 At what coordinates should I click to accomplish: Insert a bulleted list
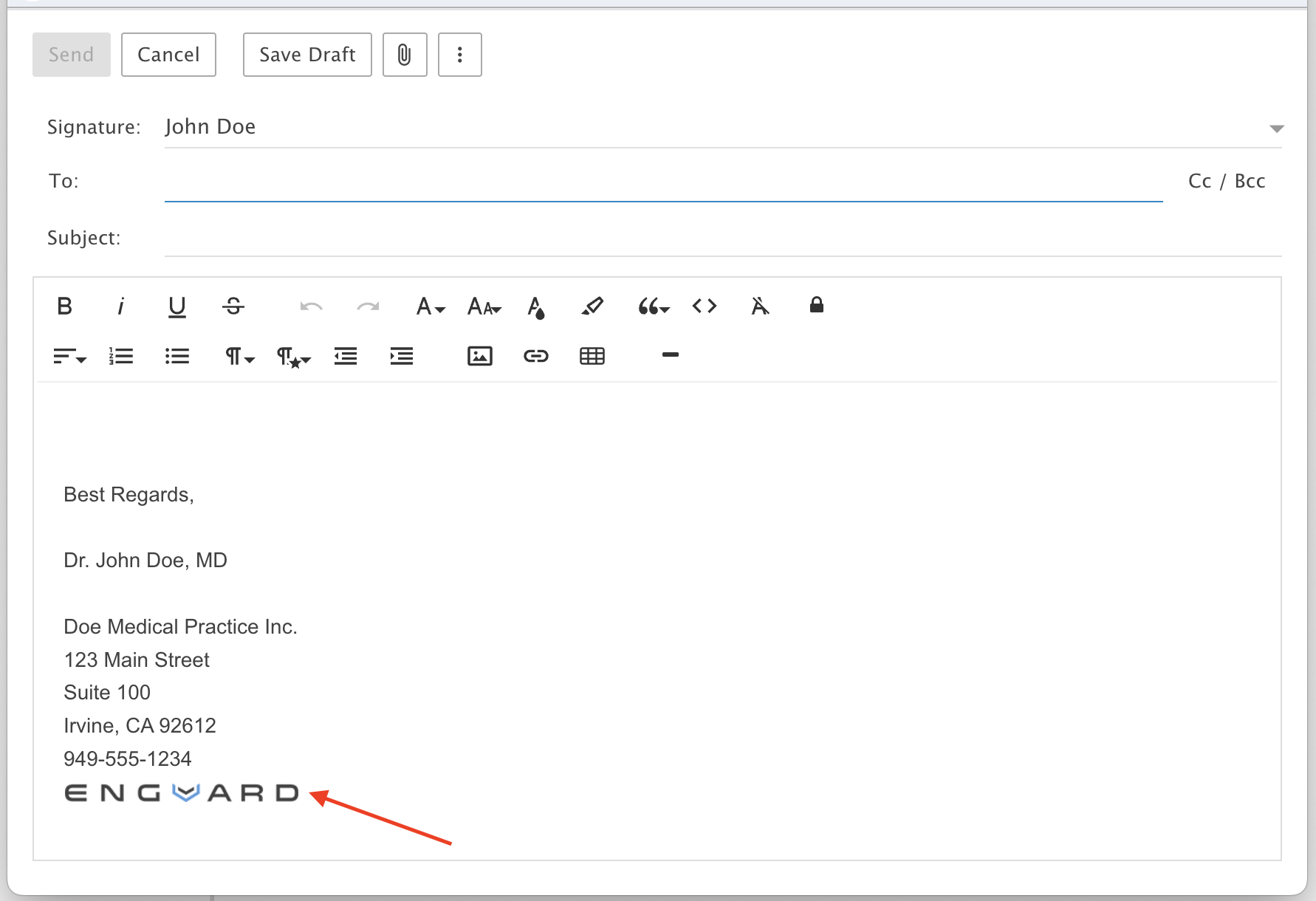click(177, 357)
